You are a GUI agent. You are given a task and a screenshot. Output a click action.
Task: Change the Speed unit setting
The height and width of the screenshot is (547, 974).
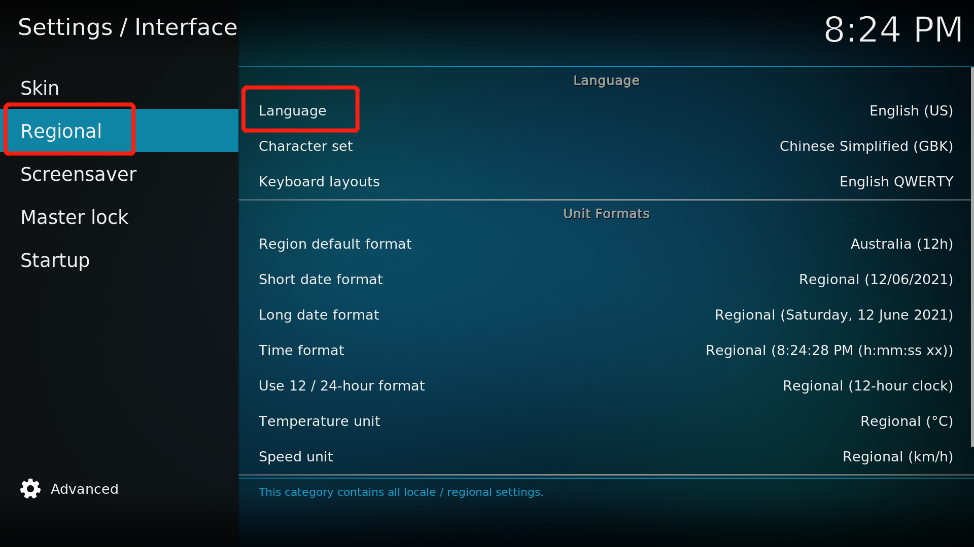point(605,456)
